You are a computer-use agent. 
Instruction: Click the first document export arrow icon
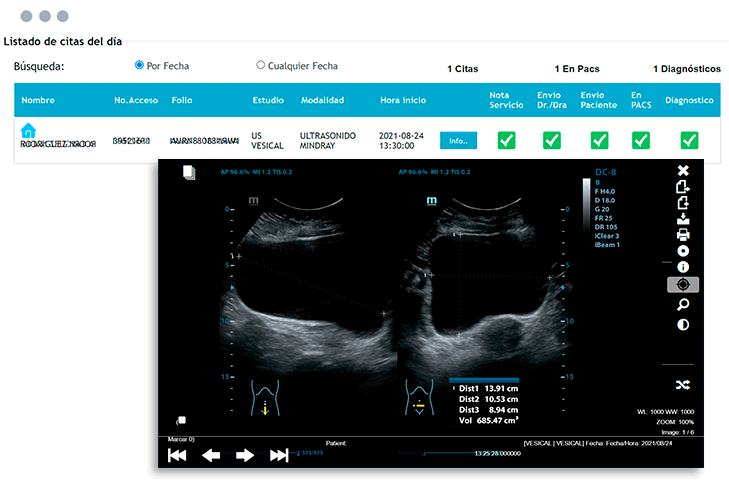coord(683,186)
